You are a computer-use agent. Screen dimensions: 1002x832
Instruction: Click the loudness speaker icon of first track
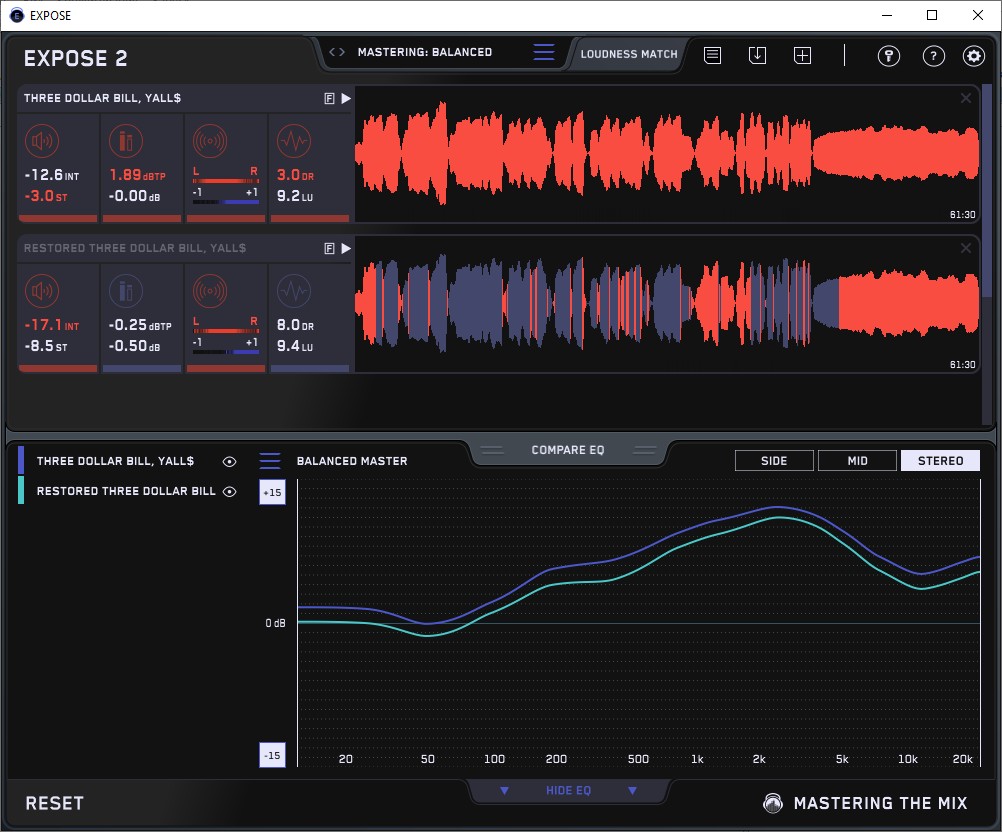click(42, 142)
